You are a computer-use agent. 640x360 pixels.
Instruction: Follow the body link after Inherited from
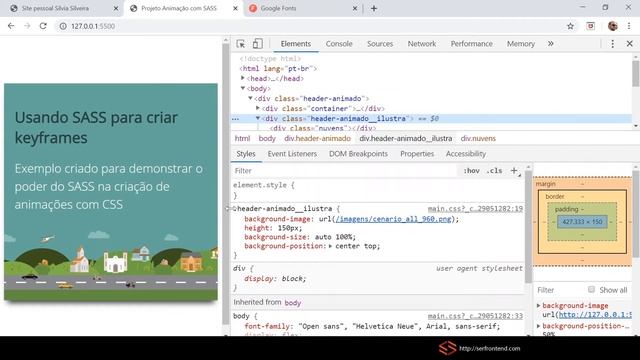coord(293,303)
